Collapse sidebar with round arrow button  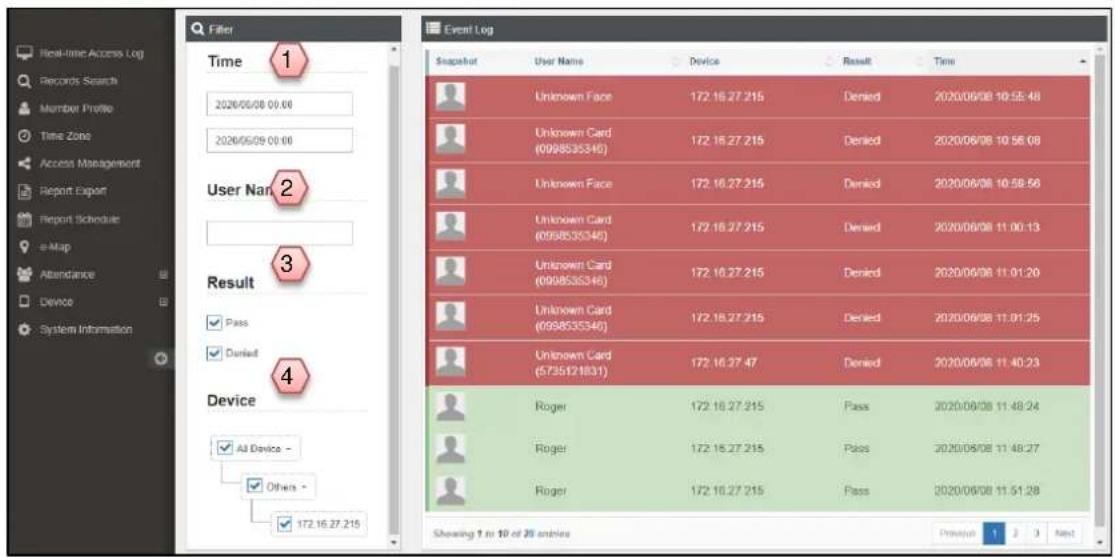161,358
